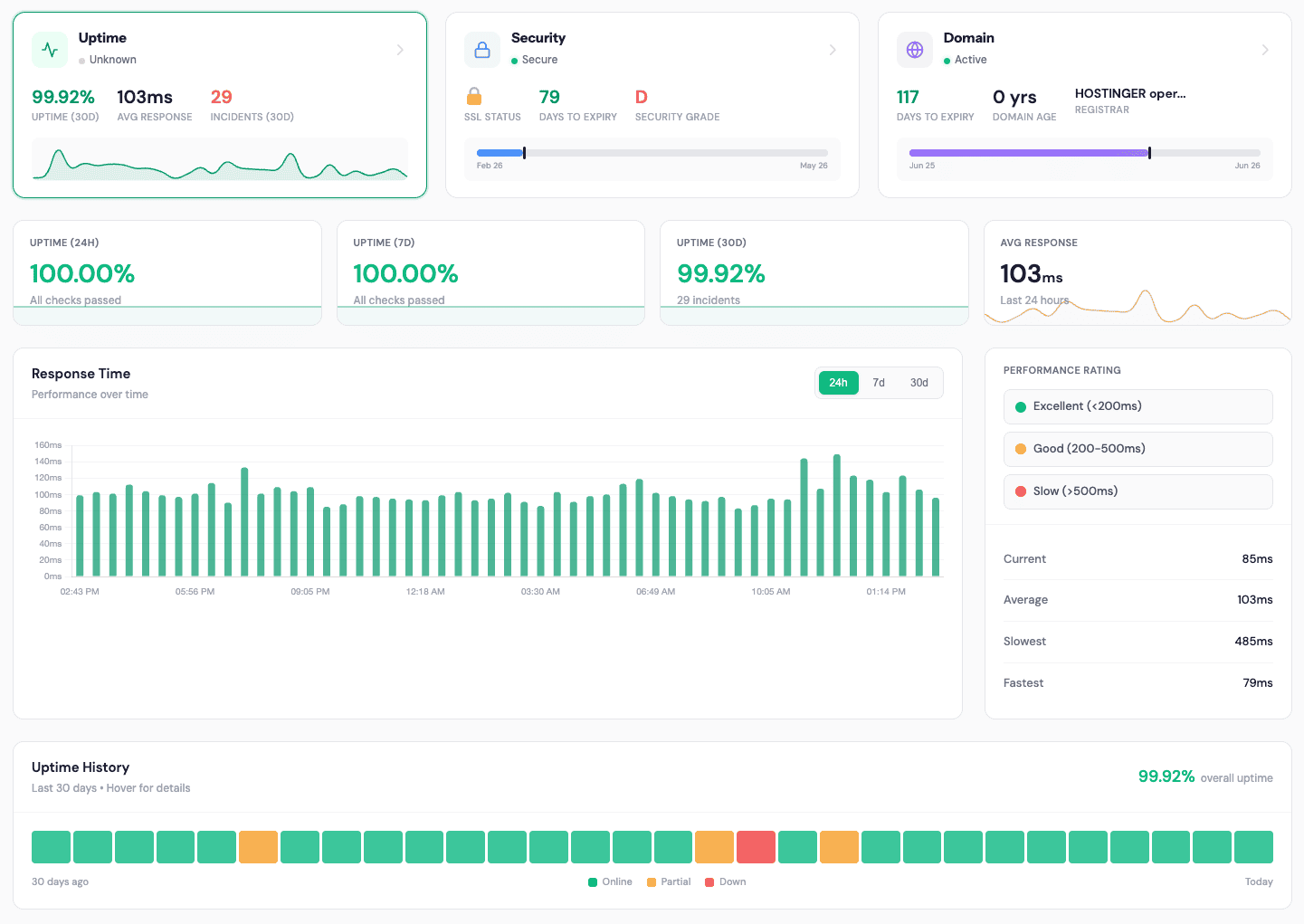The width and height of the screenshot is (1304, 924).
Task: Click the SSL expiry progress bar
Action: point(651,152)
